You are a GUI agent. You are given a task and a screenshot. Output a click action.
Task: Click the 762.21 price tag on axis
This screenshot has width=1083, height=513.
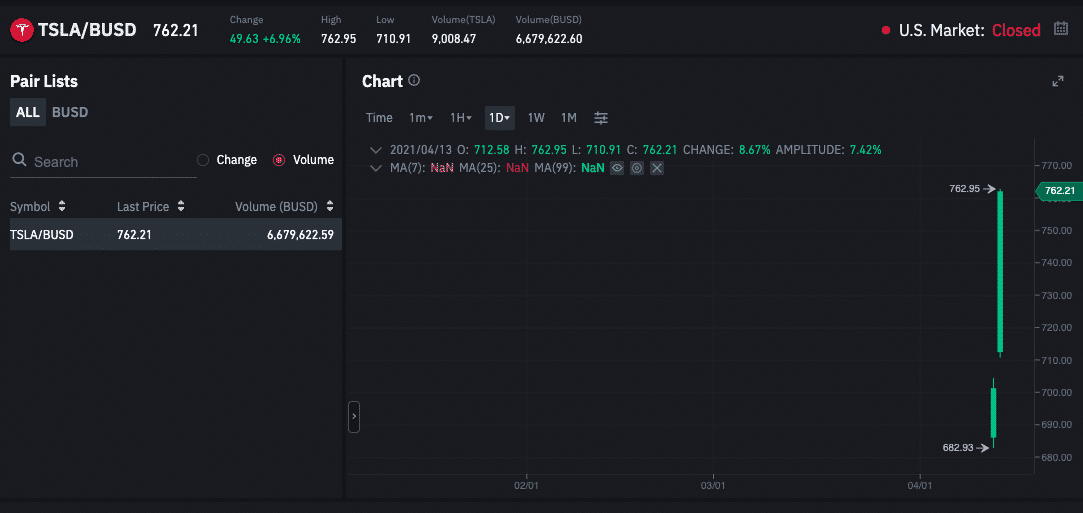pyautogui.click(x=1059, y=191)
